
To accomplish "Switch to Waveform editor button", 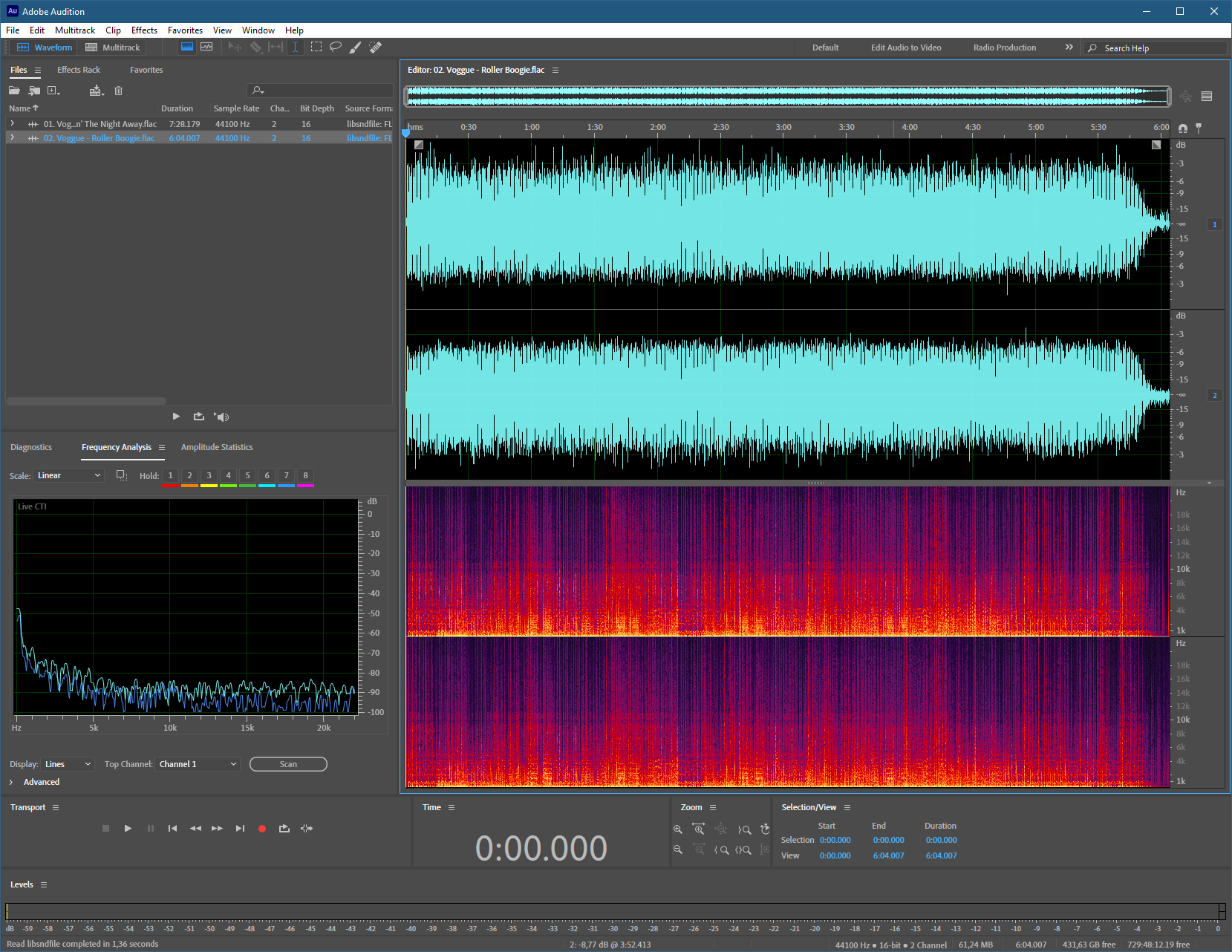I will (x=45, y=47).
